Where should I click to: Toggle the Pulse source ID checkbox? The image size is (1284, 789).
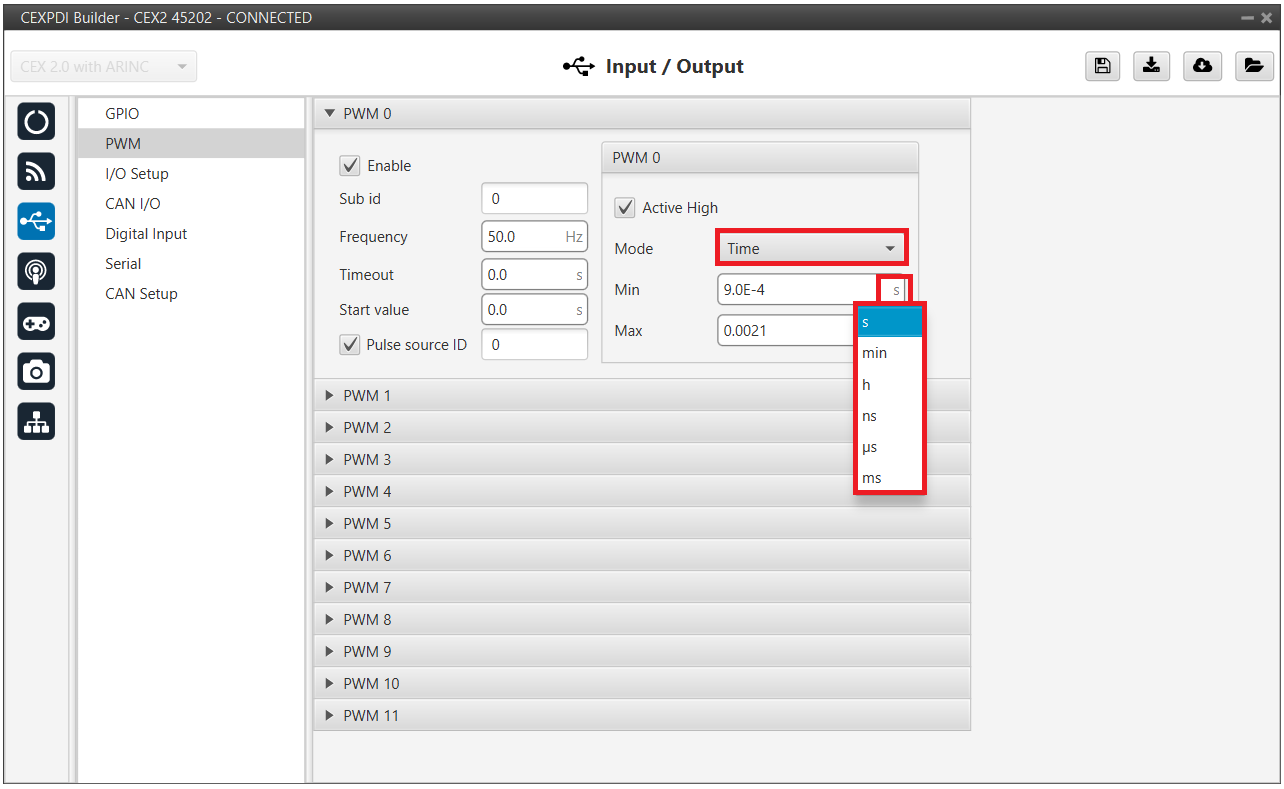350,345
